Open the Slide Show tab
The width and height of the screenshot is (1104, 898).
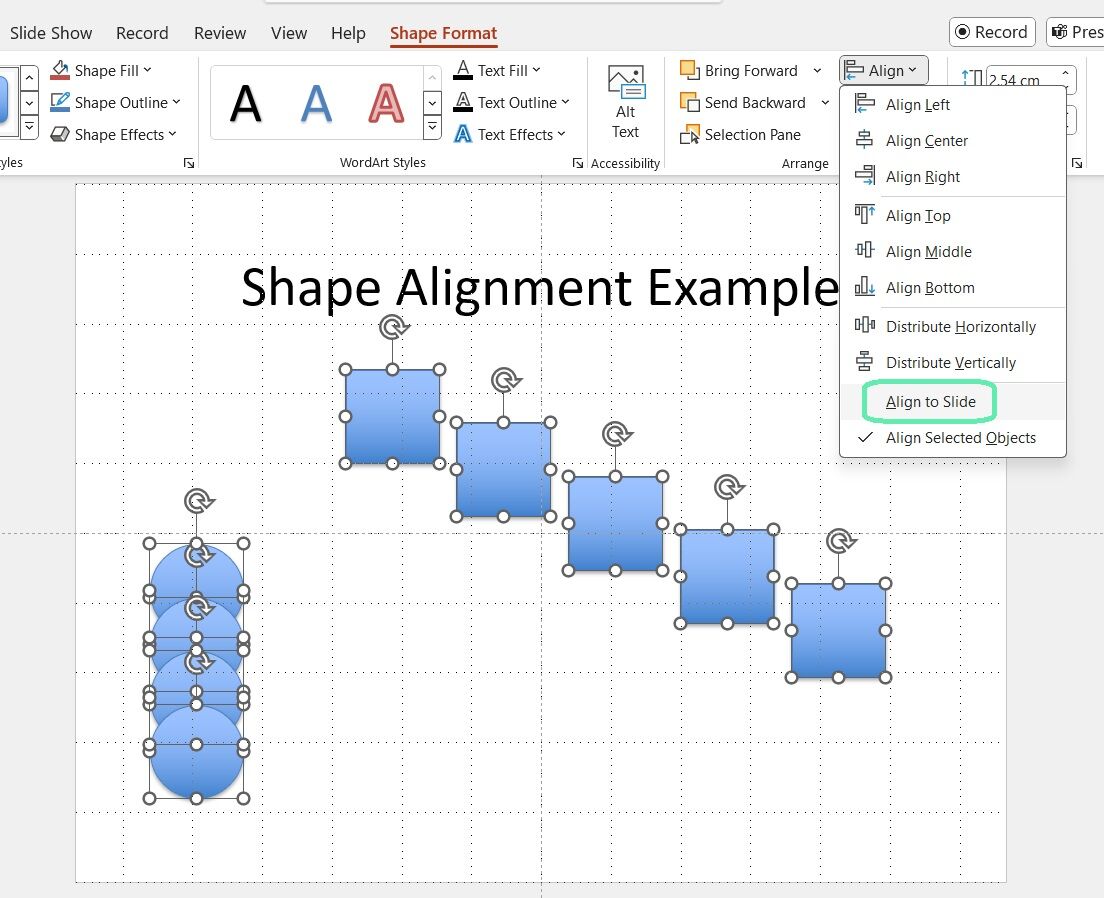51,33
